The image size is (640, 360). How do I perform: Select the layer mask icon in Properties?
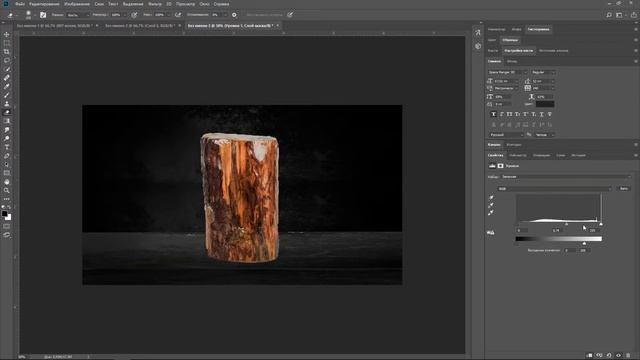(x=500, y=166)
